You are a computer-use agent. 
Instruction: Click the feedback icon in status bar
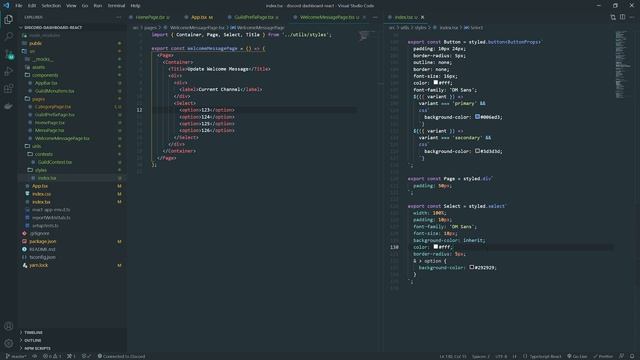click(621, 356)
